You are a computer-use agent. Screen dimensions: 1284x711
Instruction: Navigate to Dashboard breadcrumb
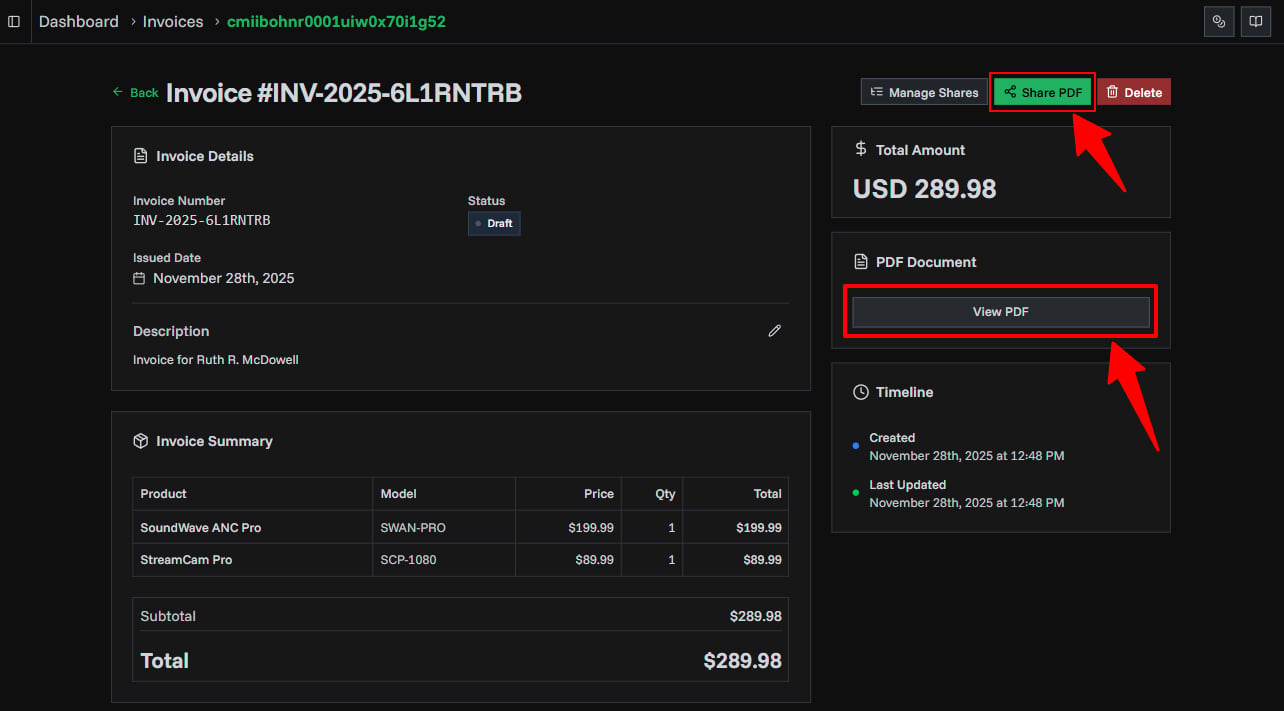(79, 21)
